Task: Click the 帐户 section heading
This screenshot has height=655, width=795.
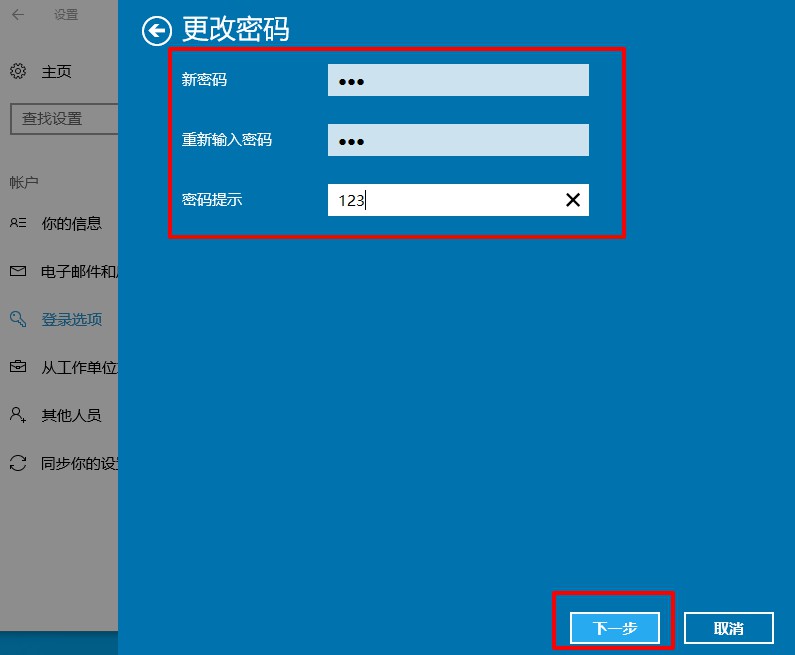Action: (24, 182)
